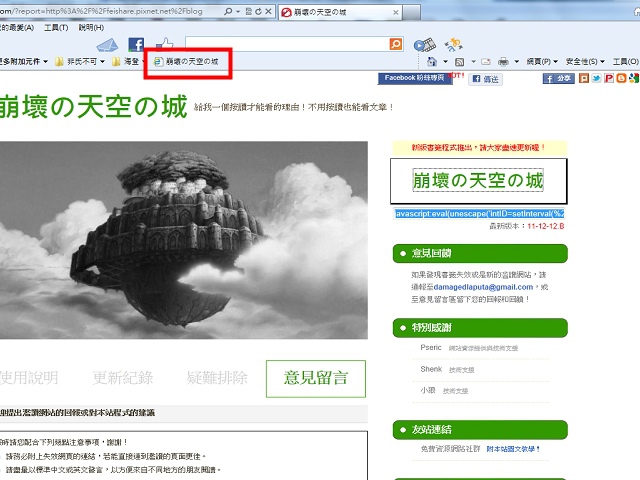640x480 pixels.
Task: Click the 友站連結 section header
Action: point(480,430)
